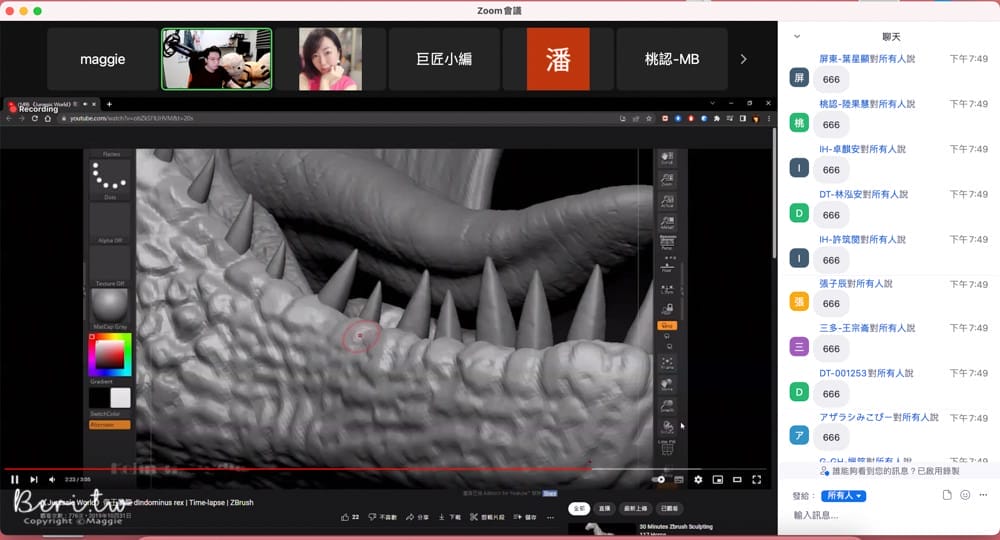1000x540 pixels.
Task: Switch video to miniplayer mode
Action: point(717,479)
